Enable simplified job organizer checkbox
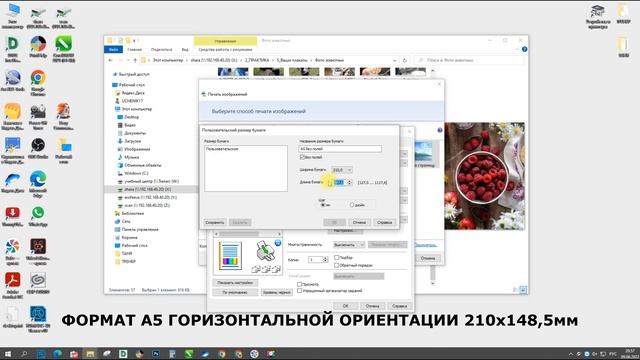The width and height of the screenshot is (640, 360). point(300,291)
